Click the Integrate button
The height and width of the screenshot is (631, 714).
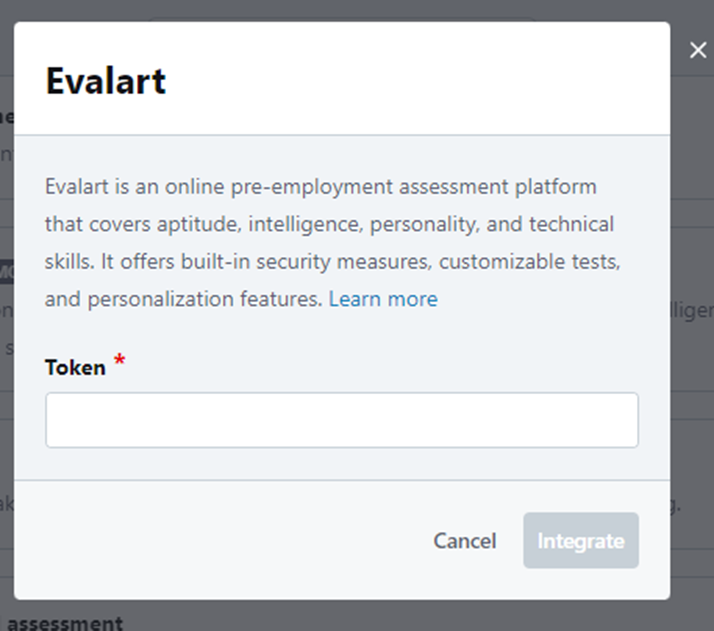[580, 541]
